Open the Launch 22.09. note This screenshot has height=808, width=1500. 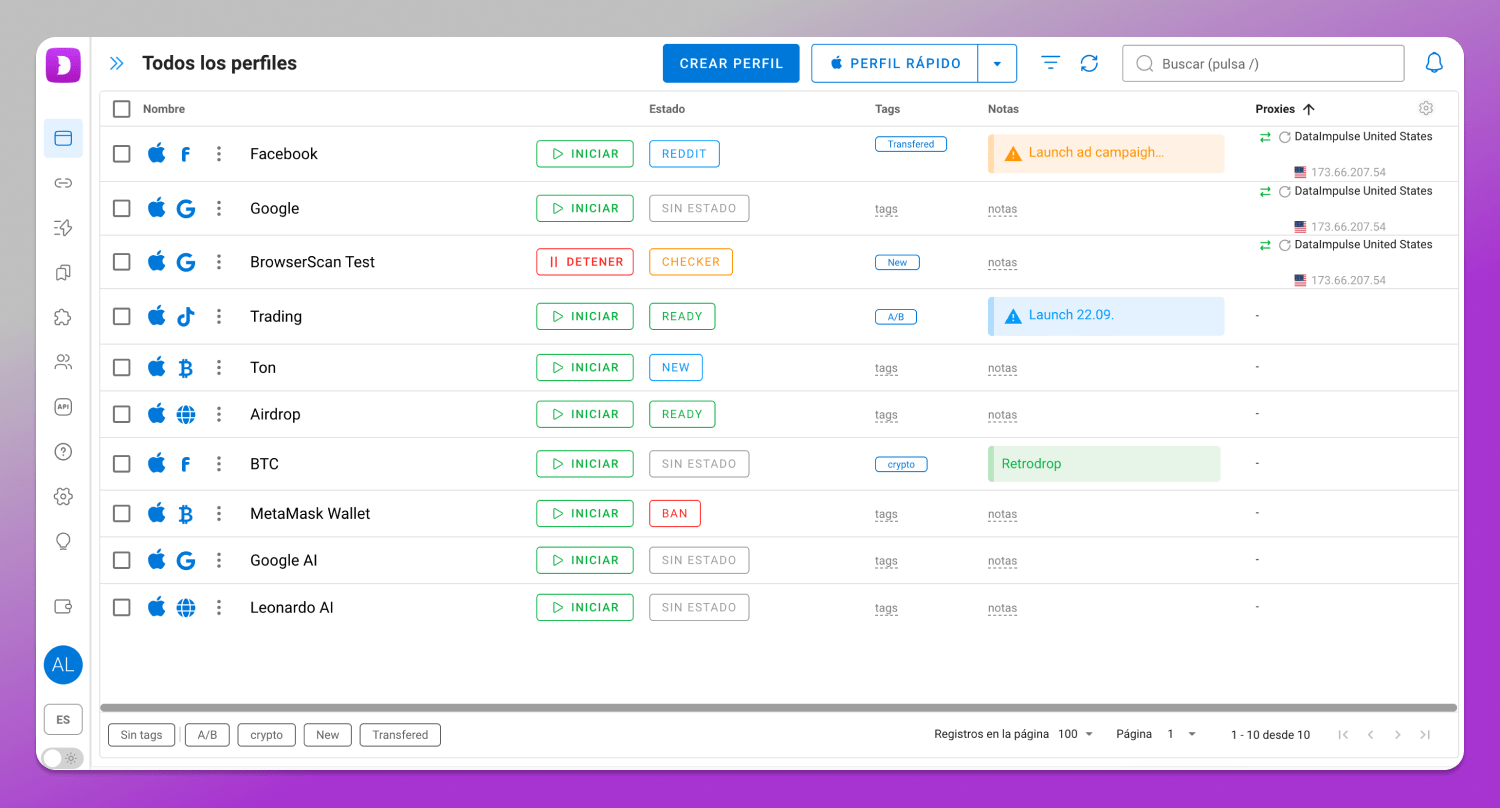pyautogui.click(x=1106, y=316)
